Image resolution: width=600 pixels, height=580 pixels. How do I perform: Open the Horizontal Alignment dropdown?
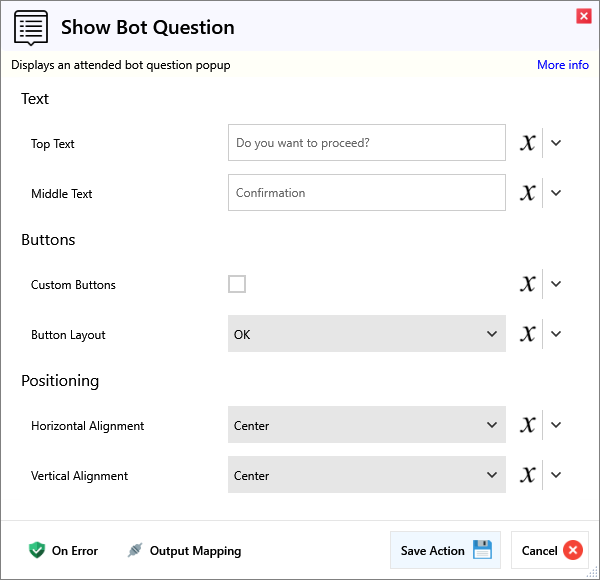(366, 425)
